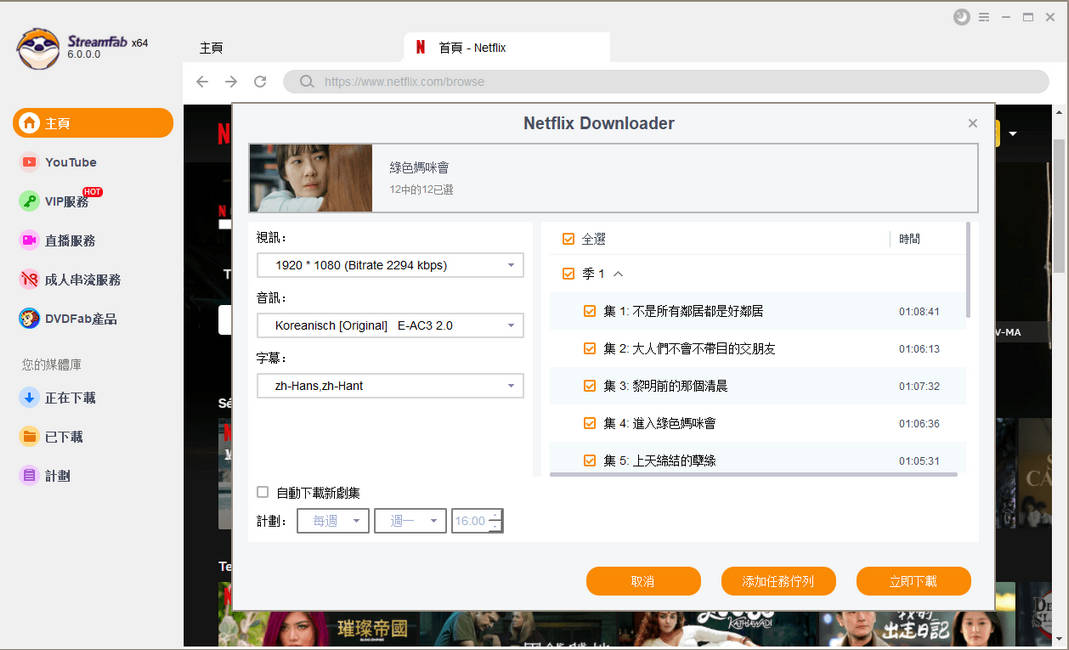
Task: Click the YouTube icon in sidebar
Action: (x=29, y=162)
